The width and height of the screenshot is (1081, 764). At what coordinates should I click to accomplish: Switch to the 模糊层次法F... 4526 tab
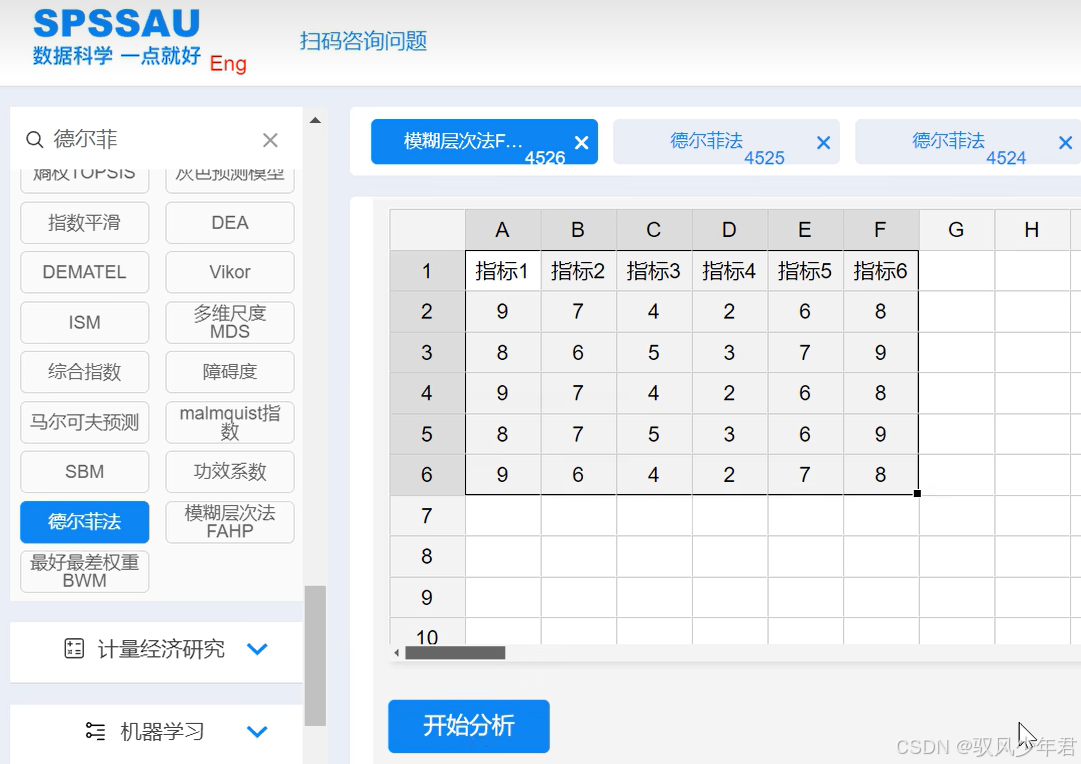[484, 142]
